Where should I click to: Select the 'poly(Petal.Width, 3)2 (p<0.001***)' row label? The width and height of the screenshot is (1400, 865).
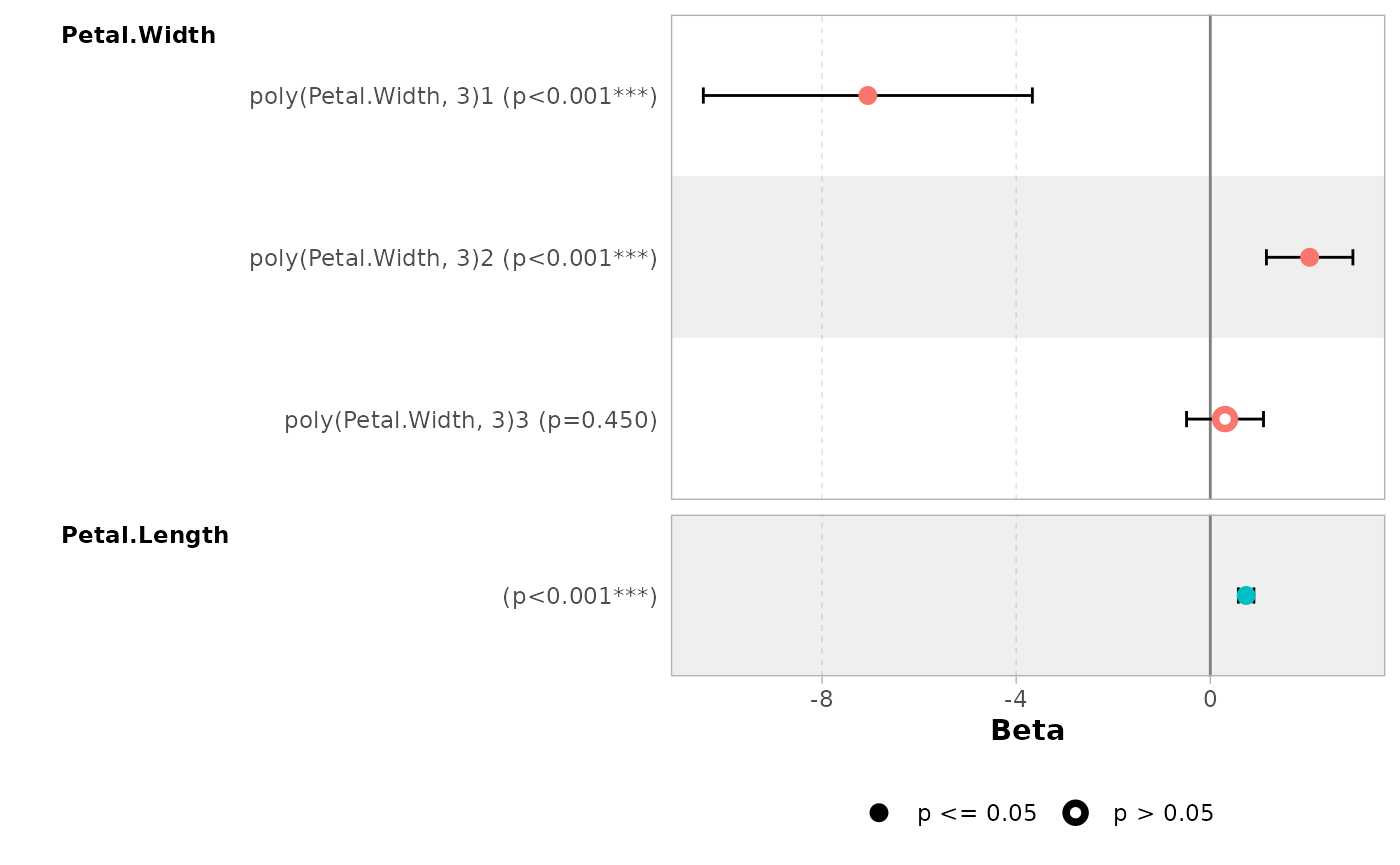(x=453, y=259)
